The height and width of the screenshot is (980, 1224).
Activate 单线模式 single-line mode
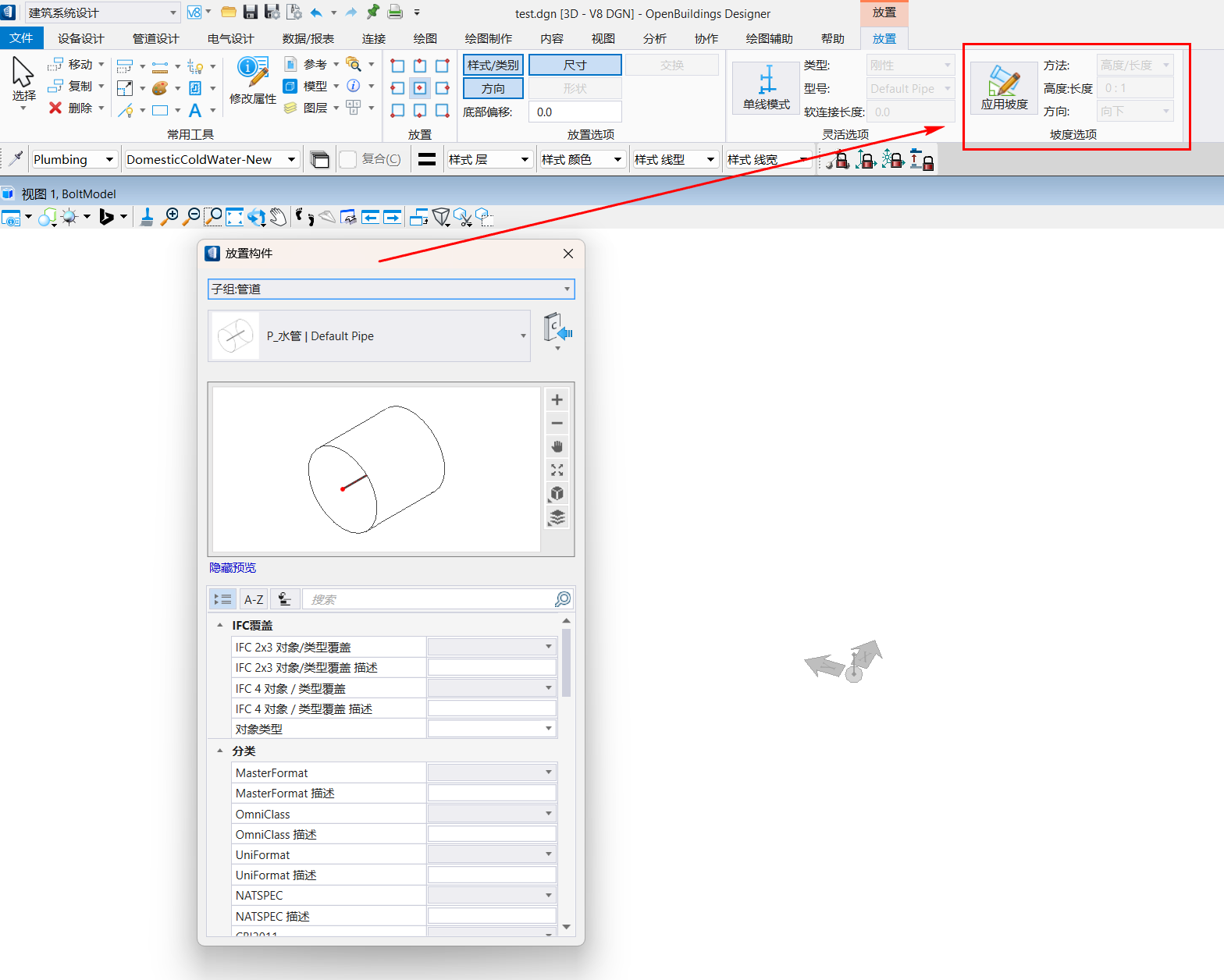point(767,87)
